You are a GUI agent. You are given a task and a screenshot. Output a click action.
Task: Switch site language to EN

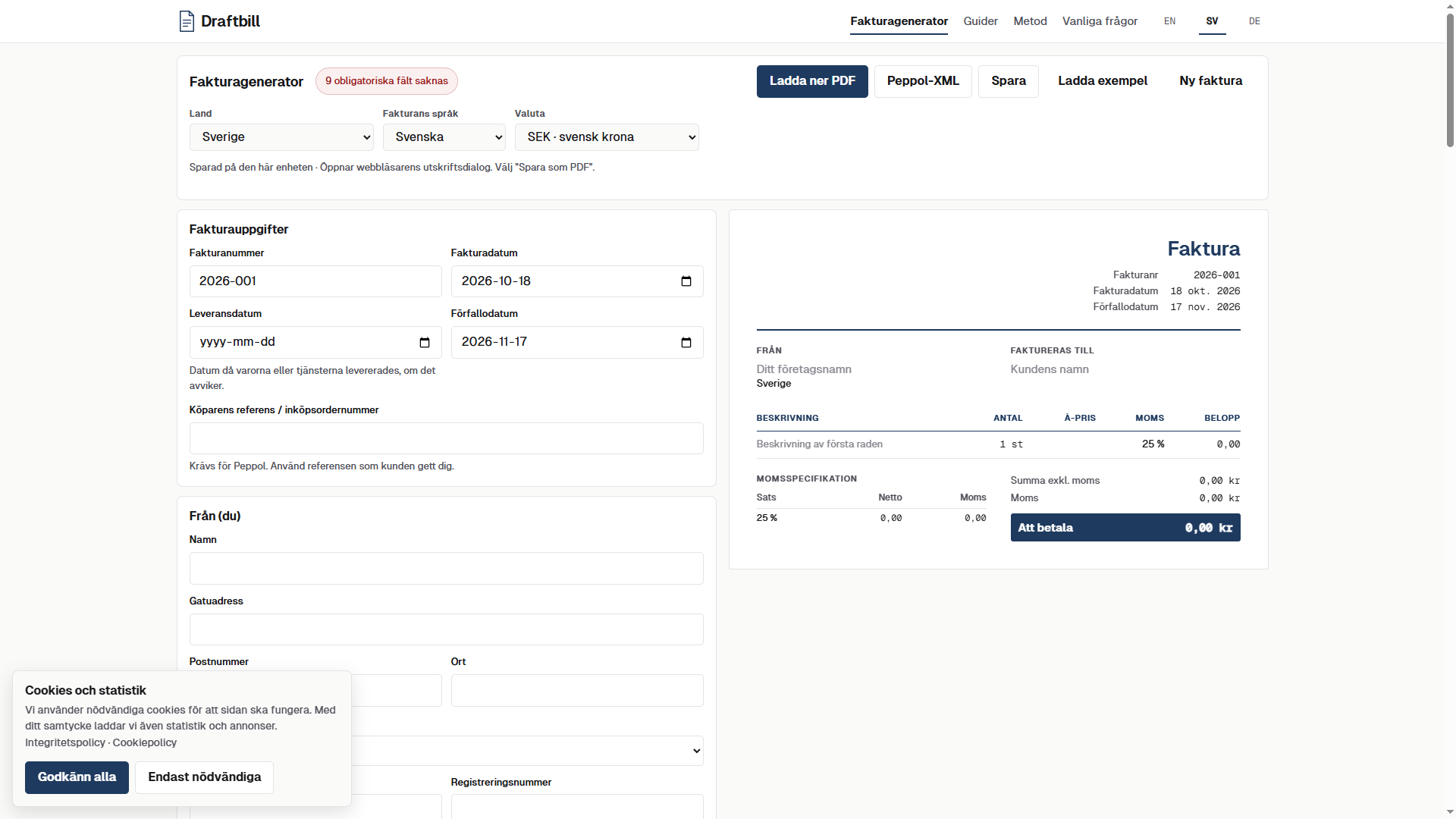(1170, 21)
